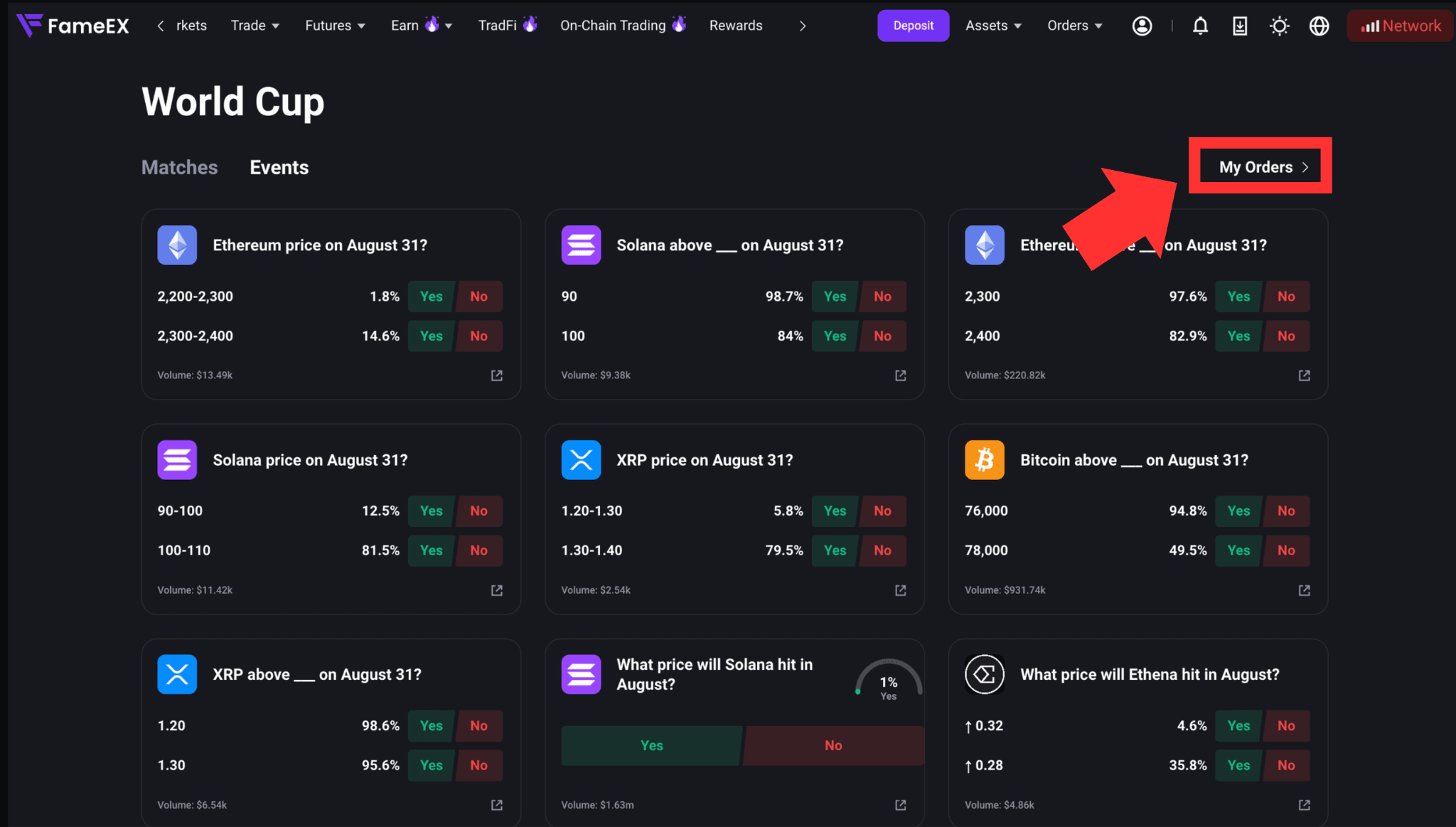This screenshot has width=1456, height=827.
Task: Click the left nav scroll arrow
Action: pyautogui.click(x=161, y=26)
